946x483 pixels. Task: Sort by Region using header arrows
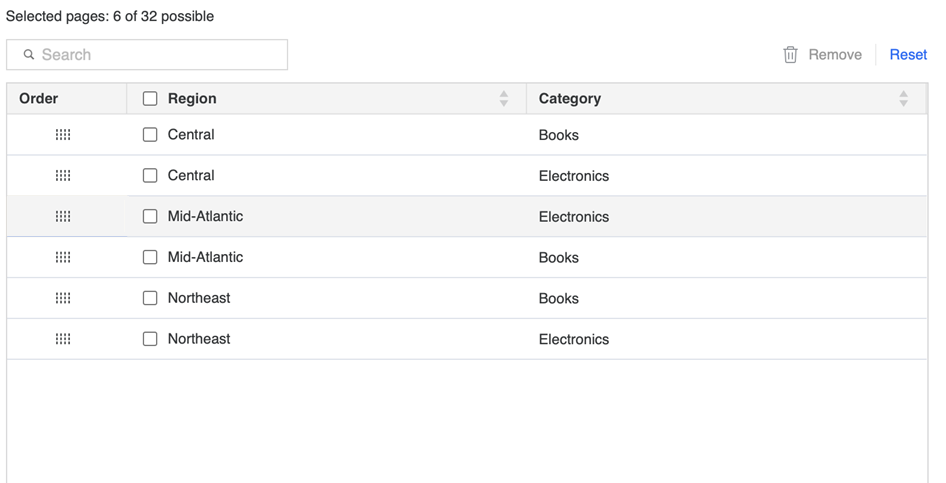[x=504, y=99]
